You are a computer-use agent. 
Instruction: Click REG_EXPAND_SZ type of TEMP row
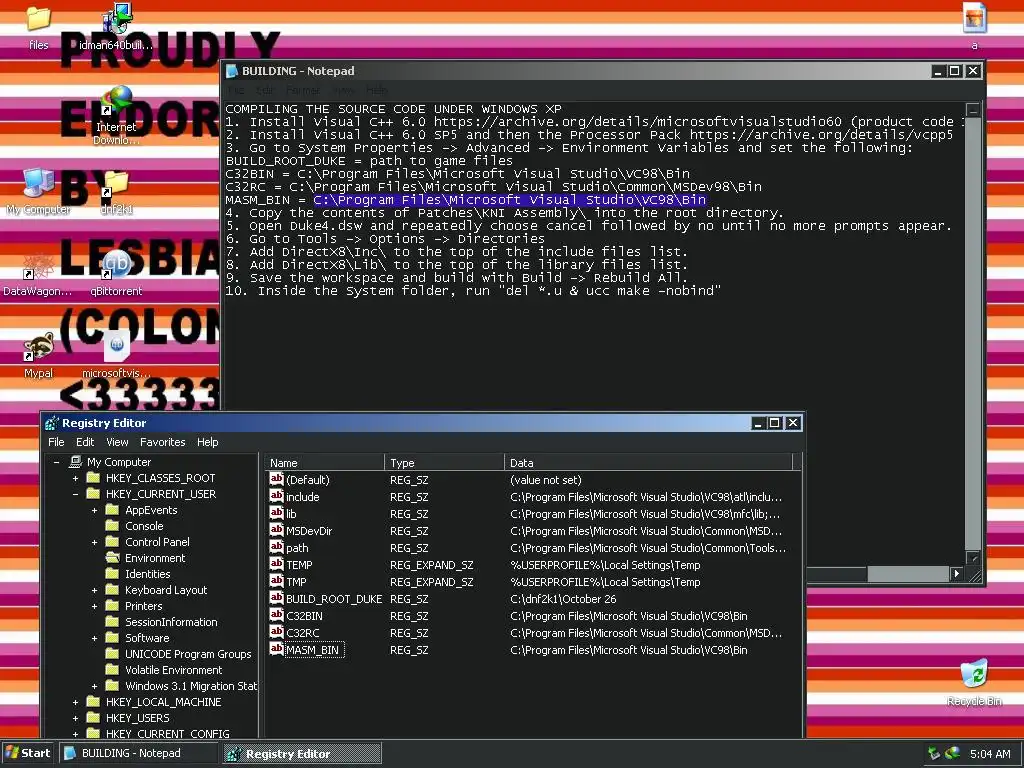click(x=432, y=565)
